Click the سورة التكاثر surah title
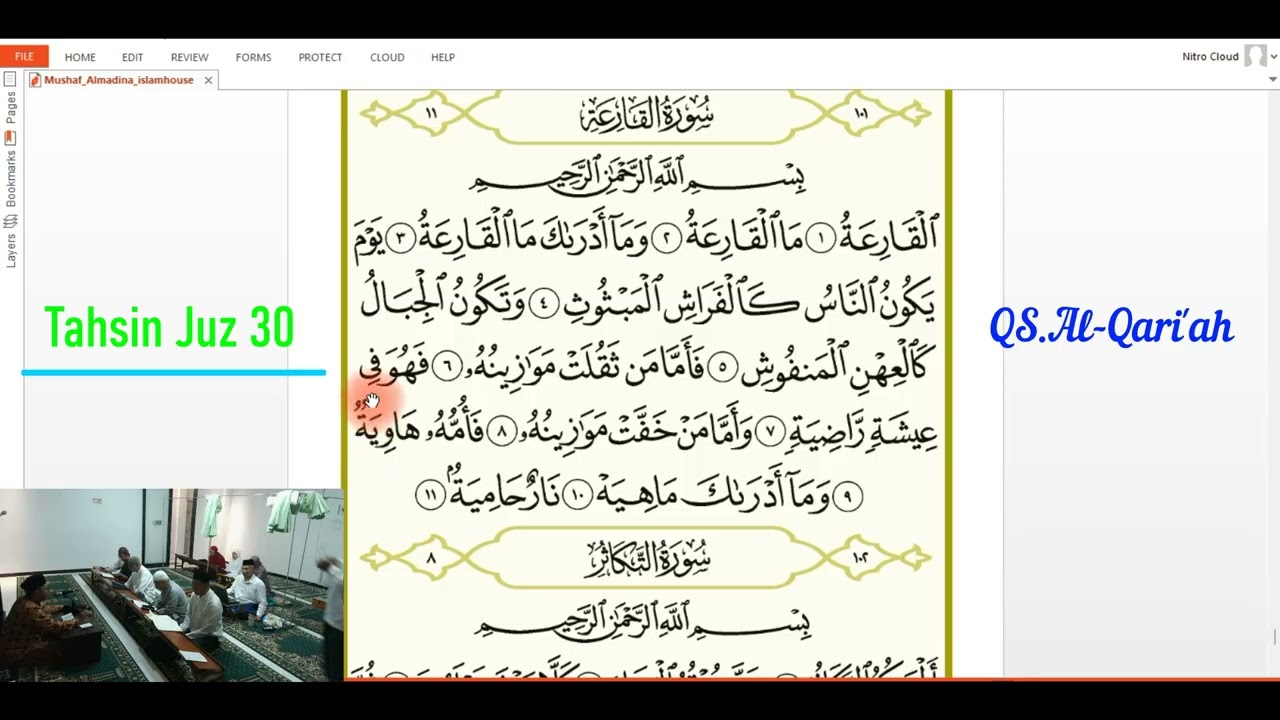The height and width of the screenshot is (720, 1280). tap(646, 559)
